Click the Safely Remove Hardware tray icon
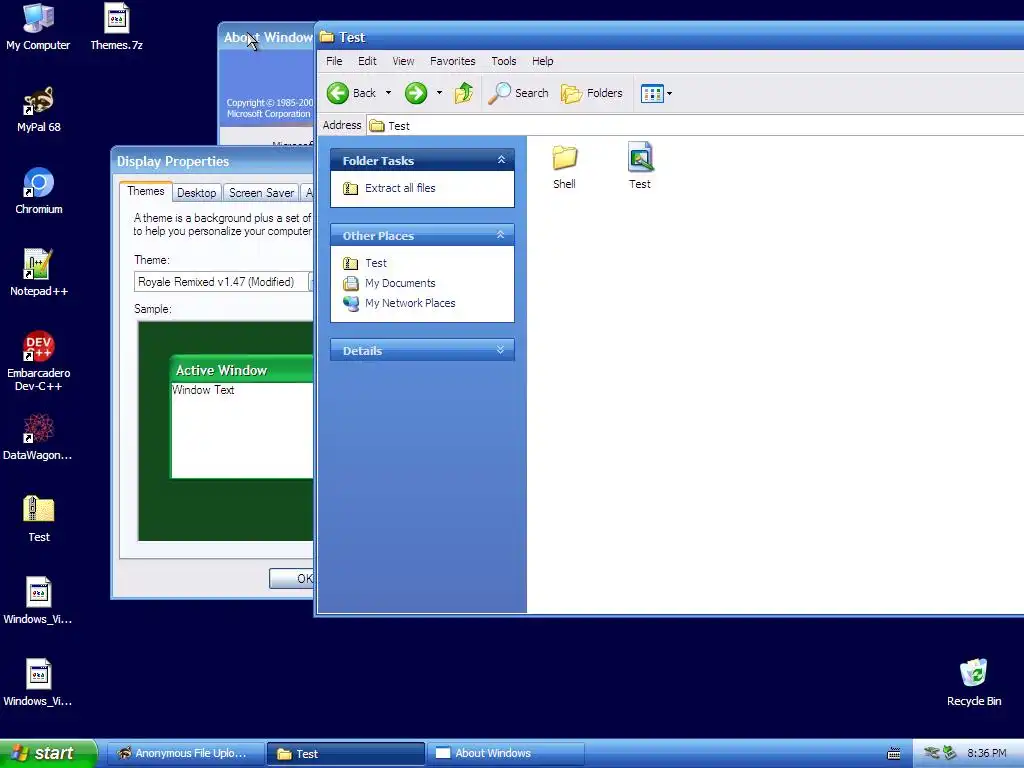The width and height of the screenshot is (1024, 768). [x=950, y=753]
